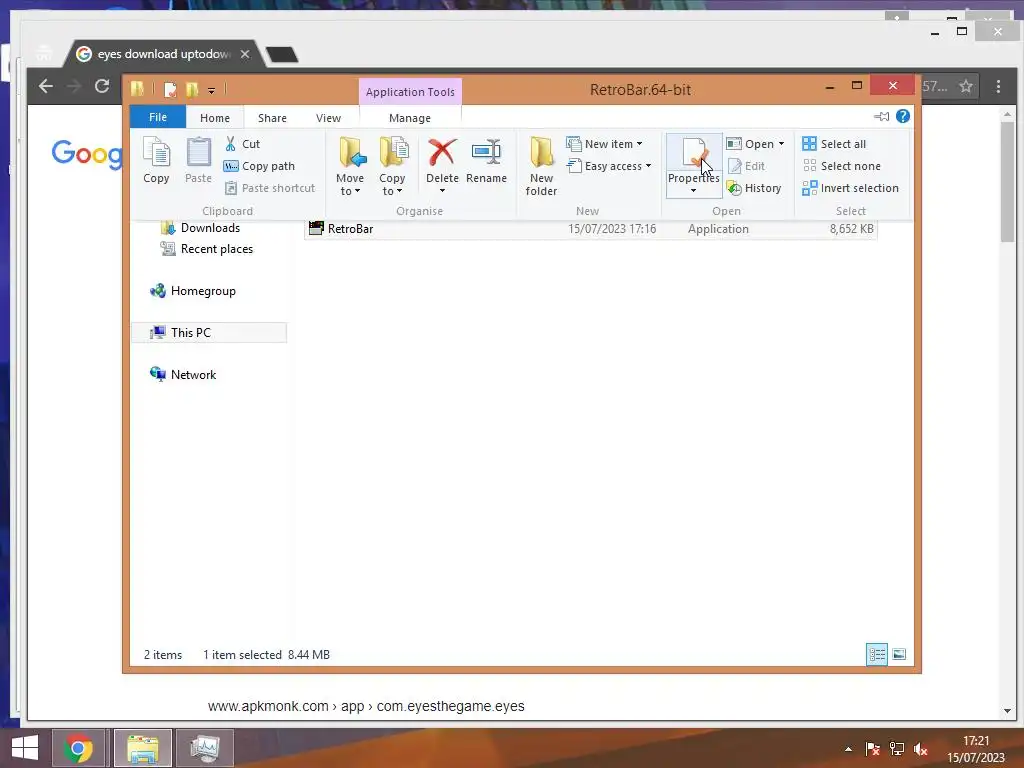The width and height of the screenshot is (1024, 768).
Task: Click the red Delete X icon
Action: pos(442,153)
